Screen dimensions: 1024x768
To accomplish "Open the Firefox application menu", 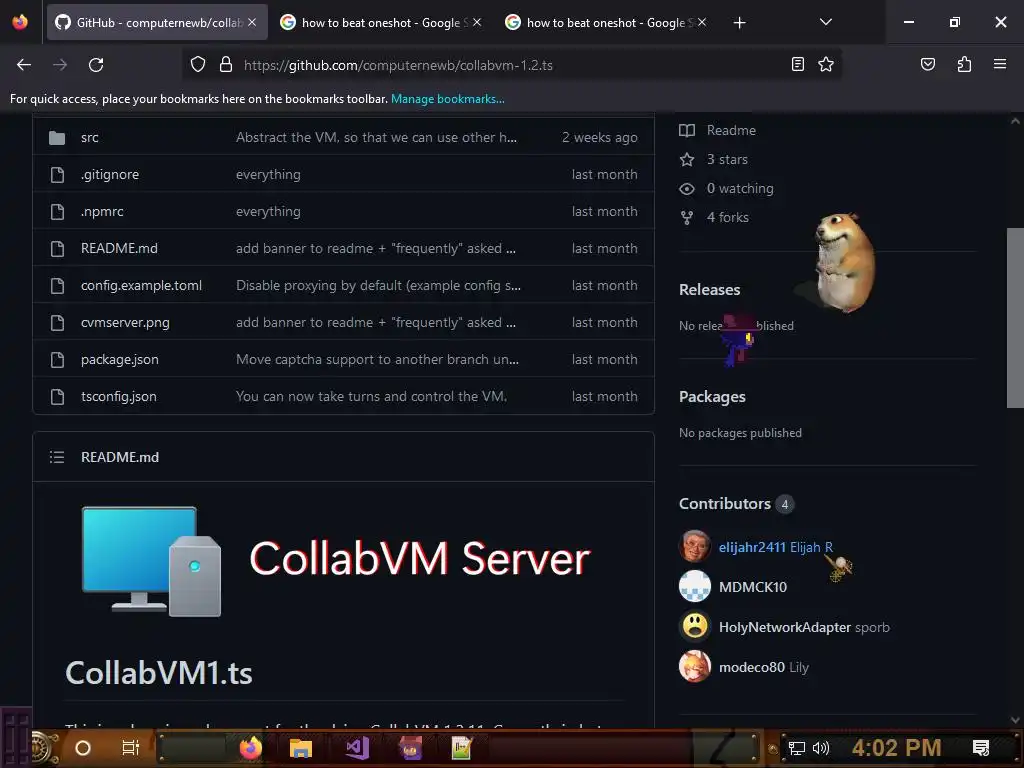I will (x=1000, y=64).
